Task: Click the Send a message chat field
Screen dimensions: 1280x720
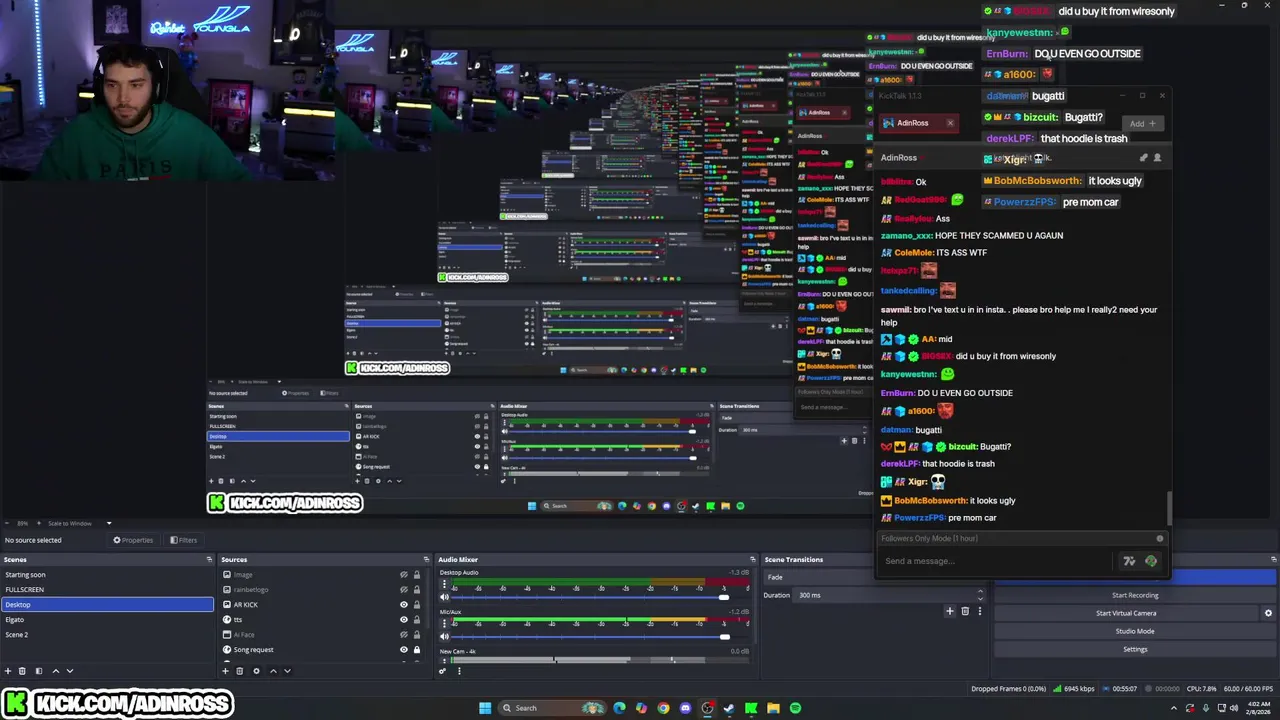Action: tap(995, 561)
